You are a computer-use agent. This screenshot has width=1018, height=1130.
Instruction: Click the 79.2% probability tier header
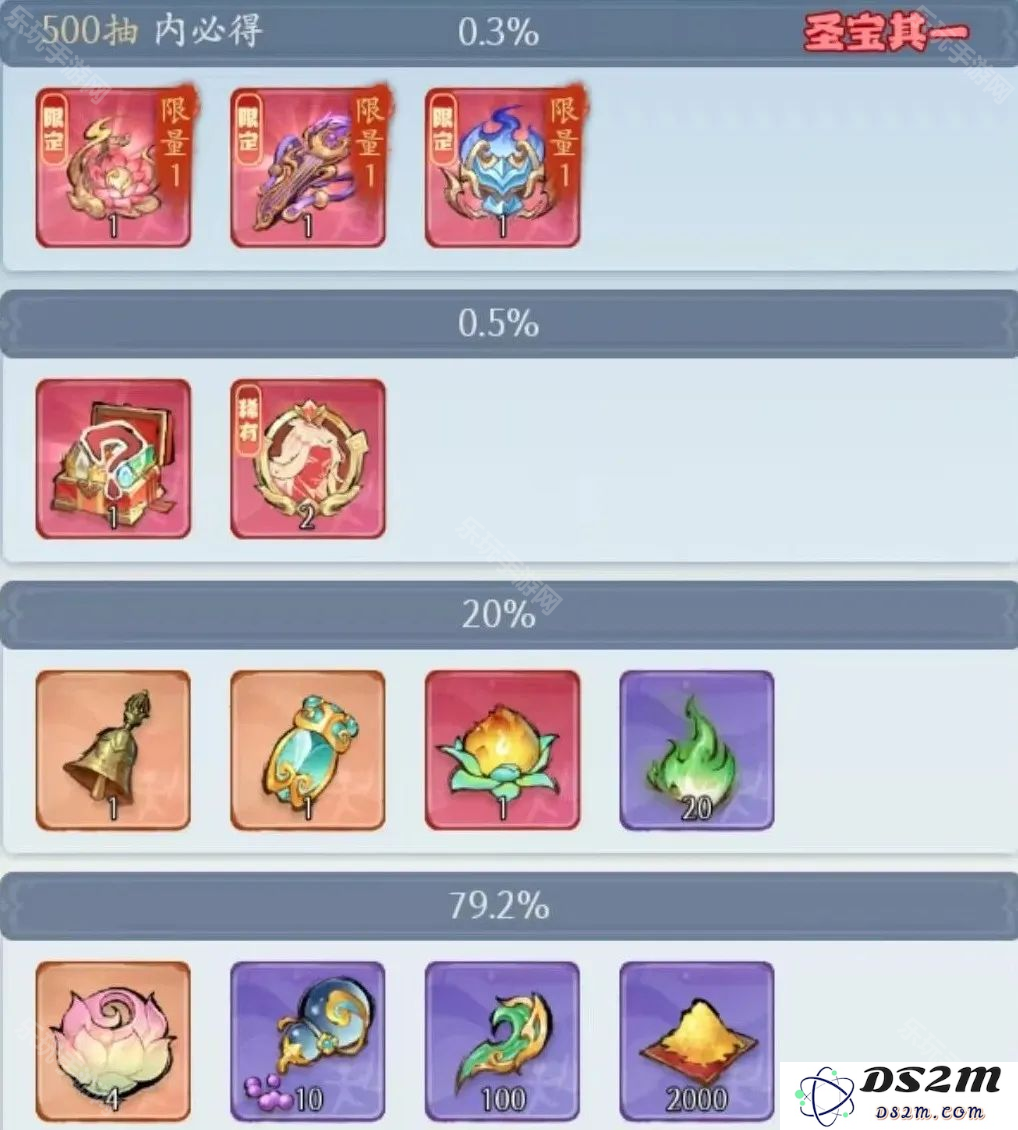coord(509,906)
